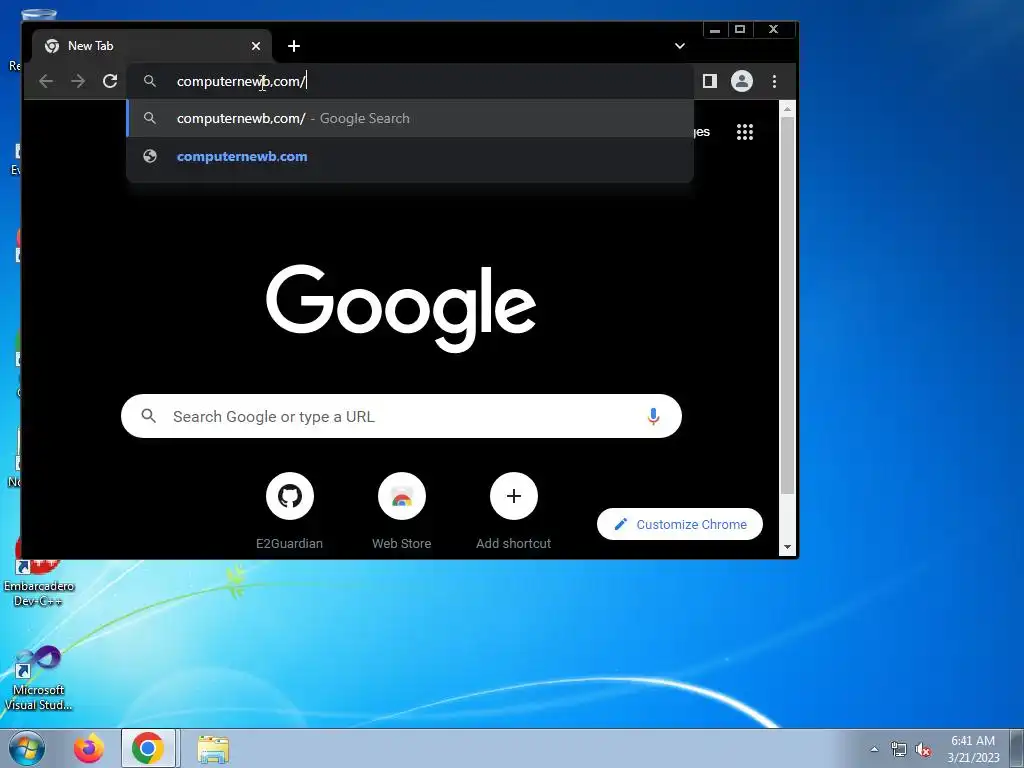Click the scrollbar up arrow
Viewport: 1024px width, 768px height.
(787, 109)
